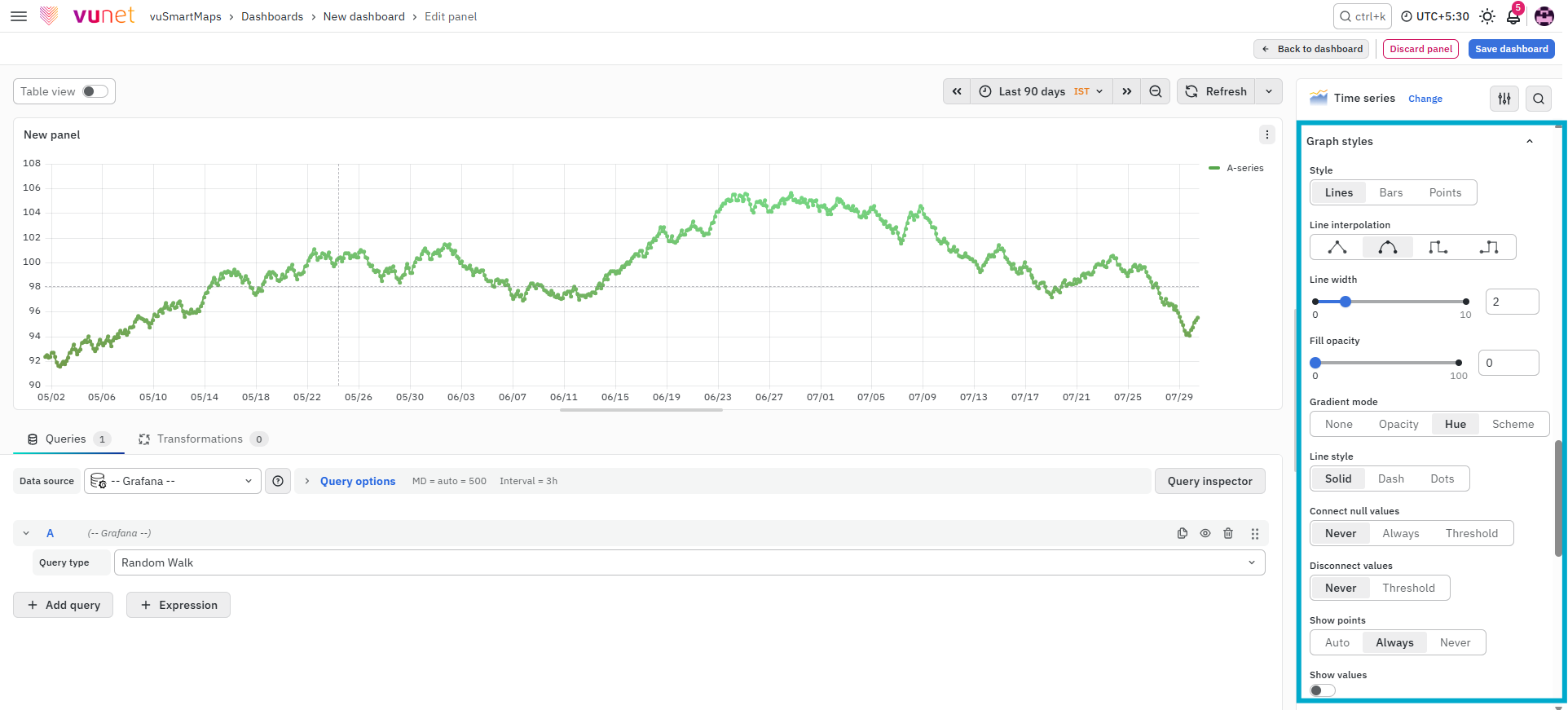Viewport: 1568px width, 710px height.
Task: Set line style to Dots
Action: [1442, 478]
